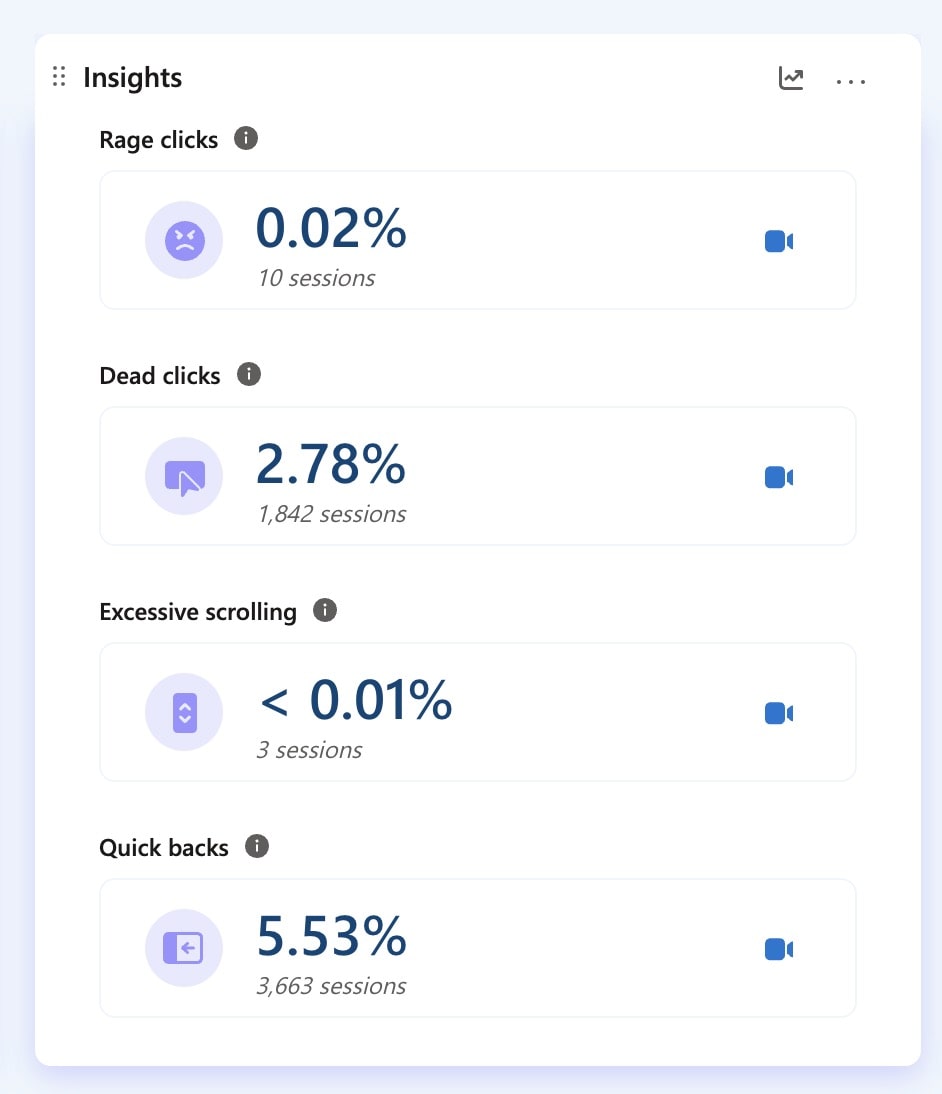Show info tooltip for Dead clicks
This screenshot has height=1094, width=942.
(249, 374)
